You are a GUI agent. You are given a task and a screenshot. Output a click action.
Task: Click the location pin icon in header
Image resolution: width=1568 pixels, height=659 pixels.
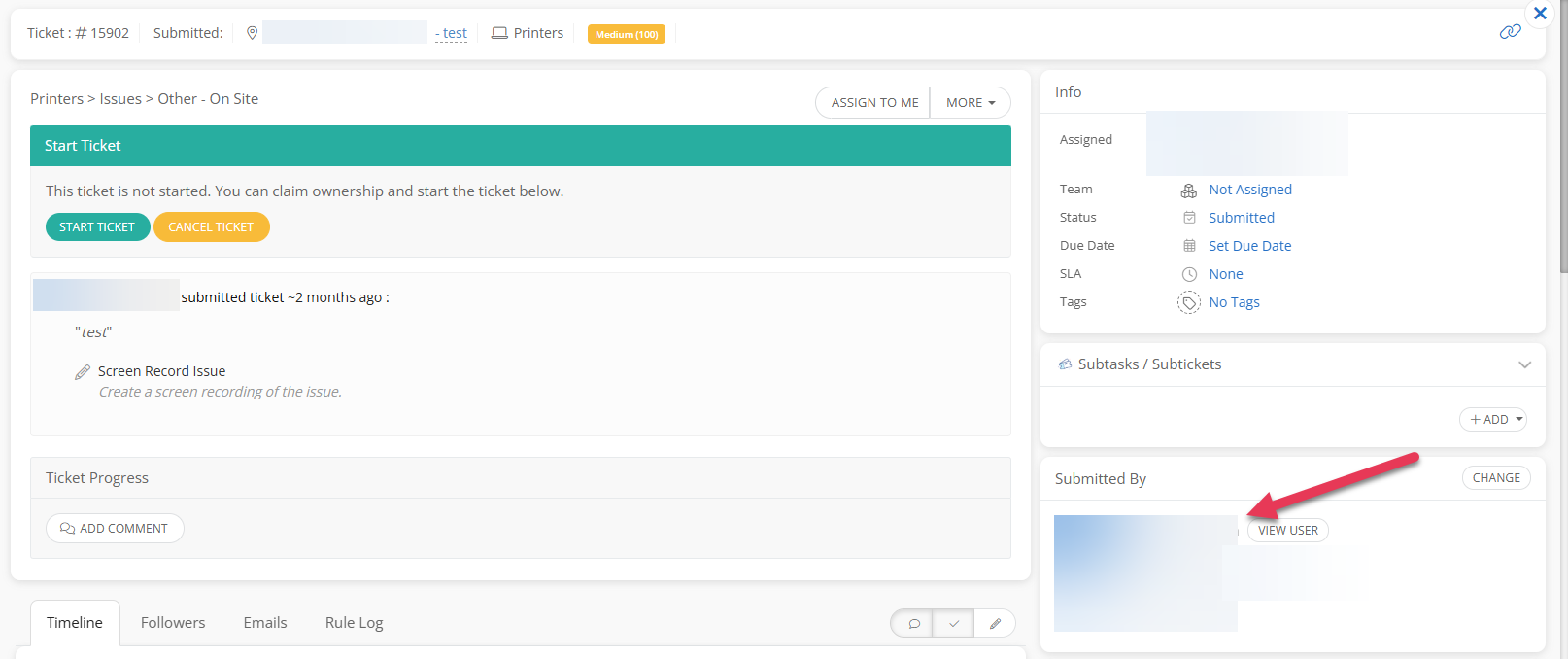pyautogui.click(x=252, y=33)
